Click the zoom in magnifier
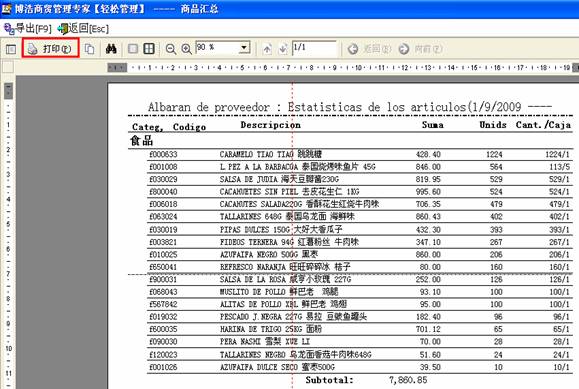 point(186,49)
